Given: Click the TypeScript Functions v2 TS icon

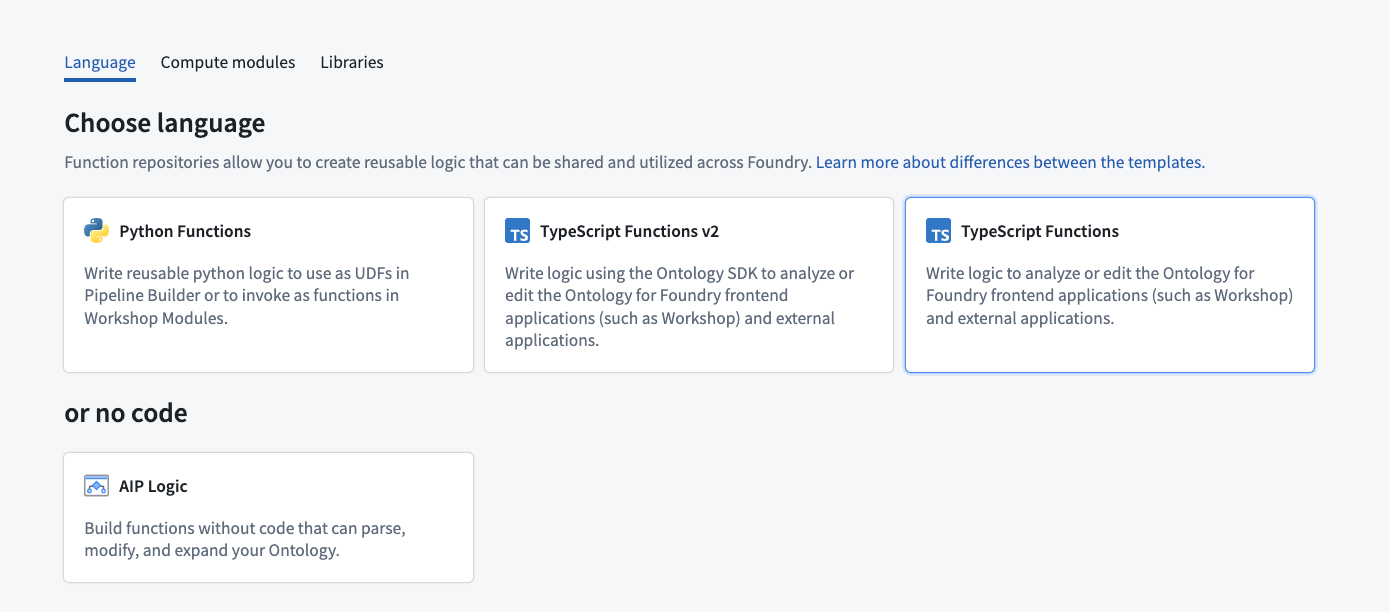Looking at the screenshot, I should tap(517, 231).
